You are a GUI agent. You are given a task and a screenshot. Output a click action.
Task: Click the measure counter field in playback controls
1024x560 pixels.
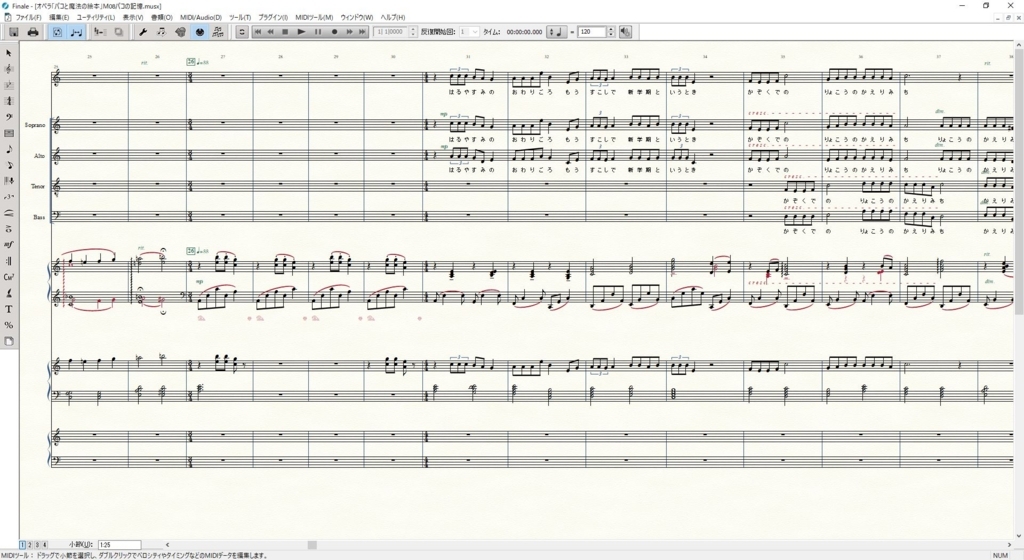tap(391, 32)
